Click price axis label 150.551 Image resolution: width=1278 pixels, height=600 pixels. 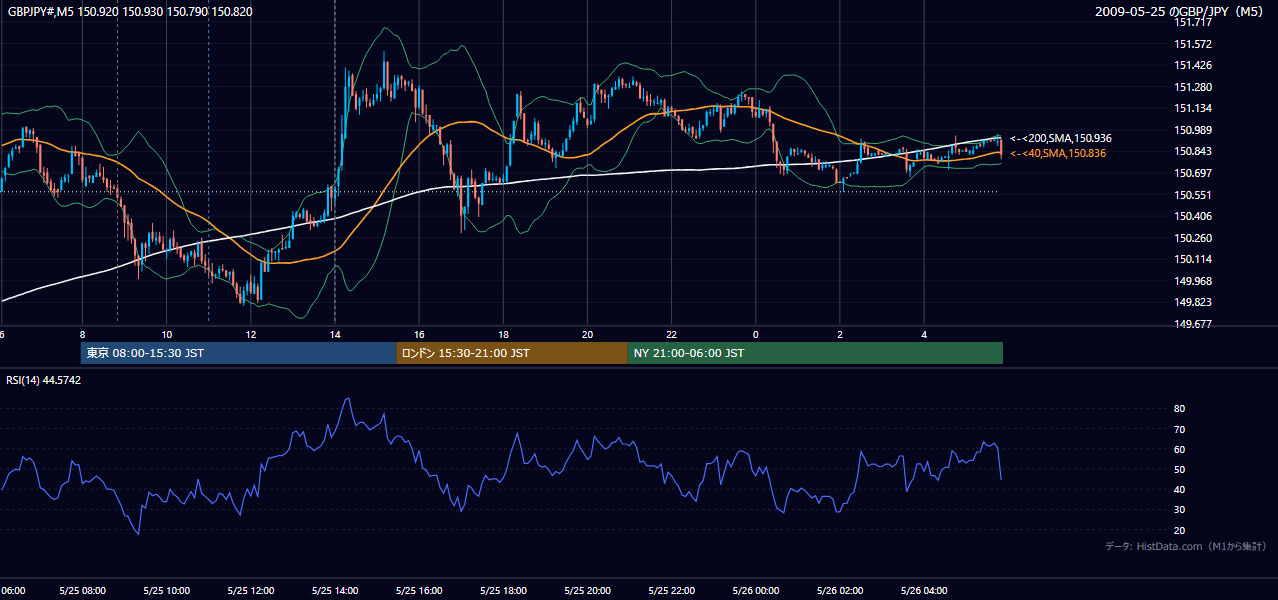[x=1194, y=195]
